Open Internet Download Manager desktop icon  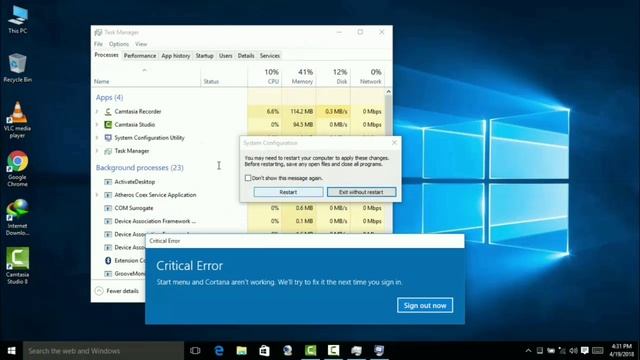(x=17, y=217)
